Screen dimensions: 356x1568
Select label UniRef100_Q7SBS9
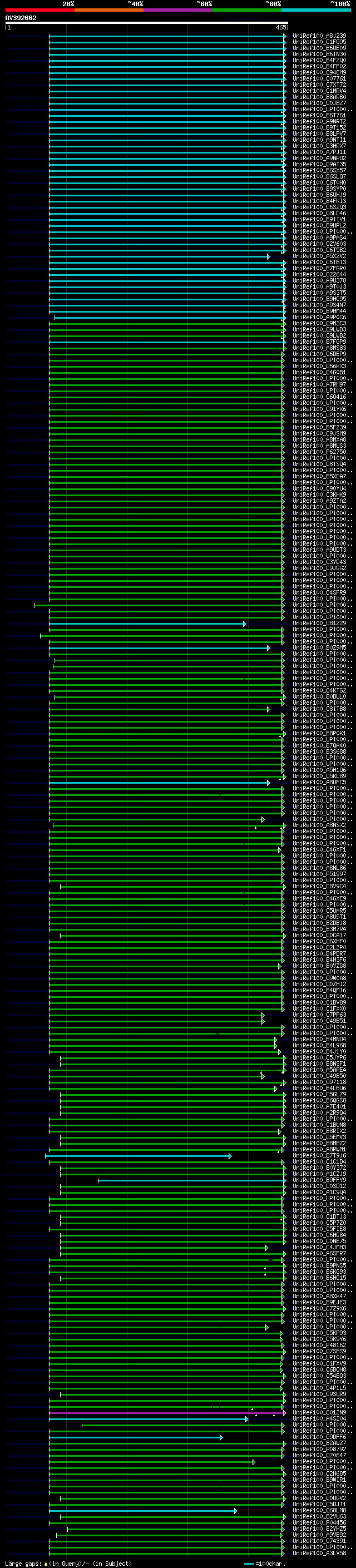click(319, 1351)
